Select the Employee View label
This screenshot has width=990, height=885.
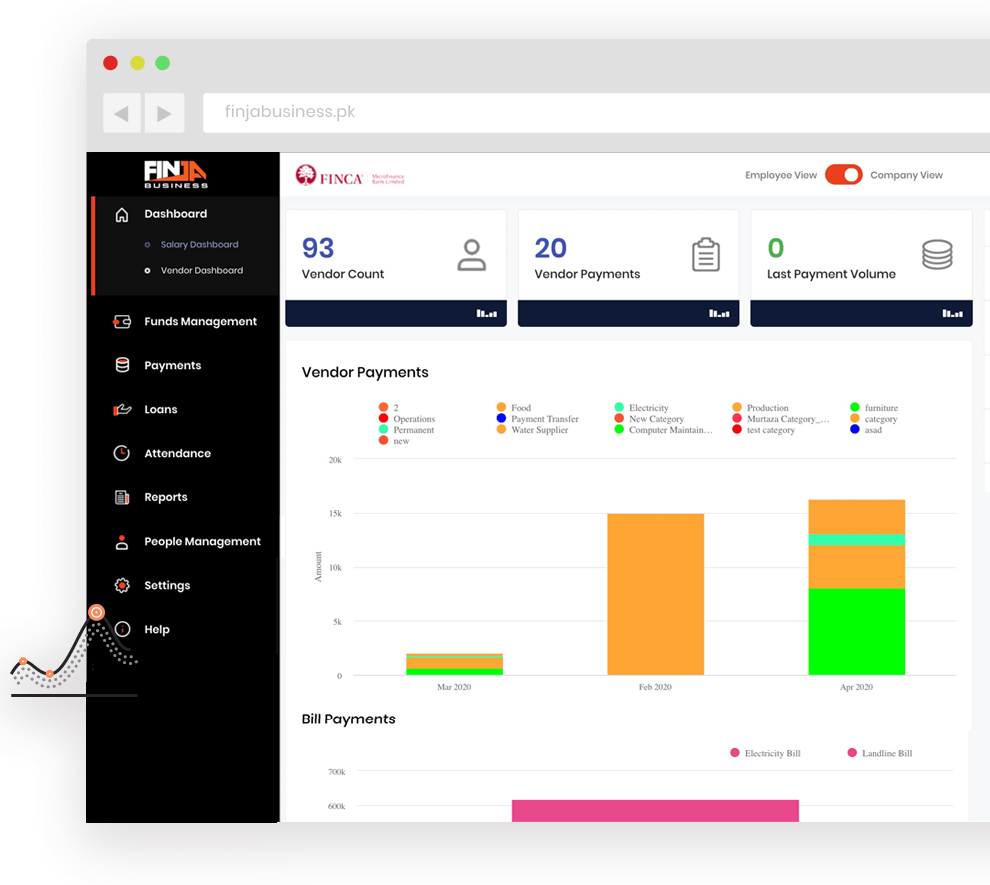[x=781, y=175]
